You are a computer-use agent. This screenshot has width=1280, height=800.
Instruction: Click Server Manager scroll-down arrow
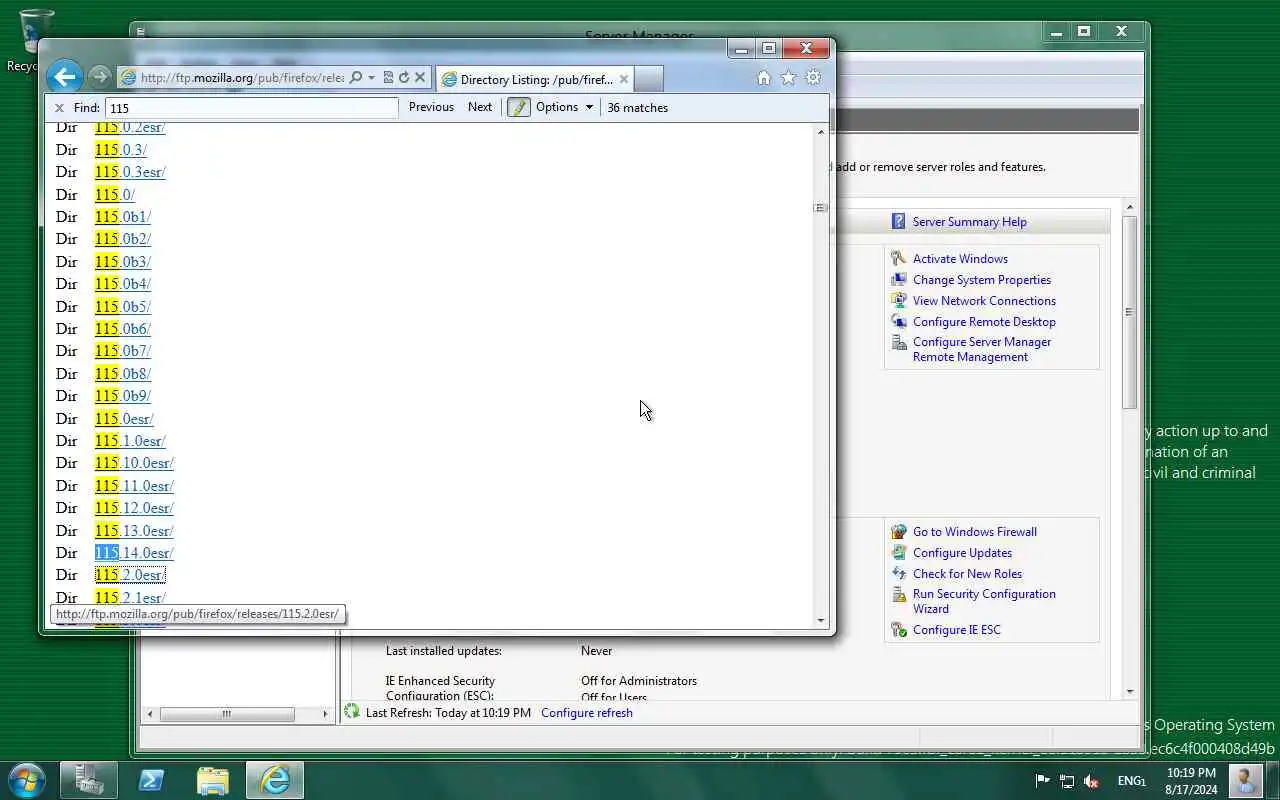pos(1130,692)
